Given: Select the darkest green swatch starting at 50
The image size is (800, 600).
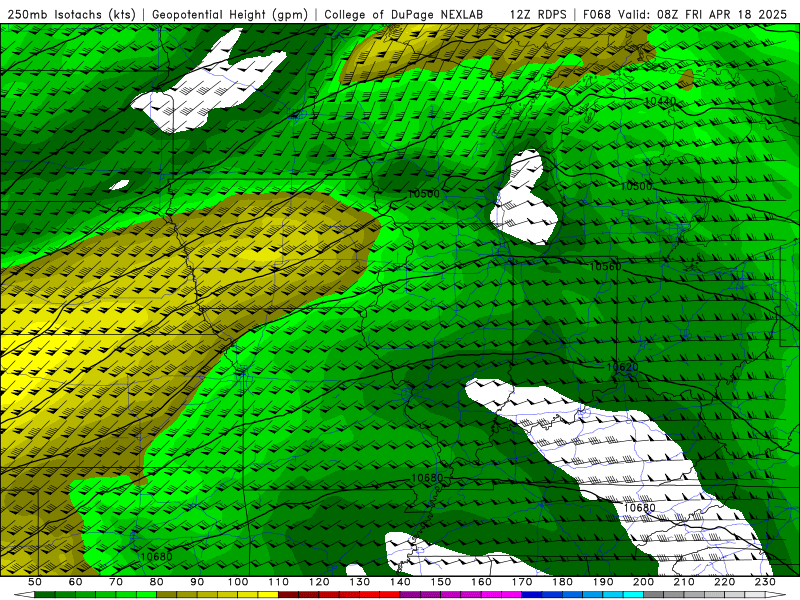Looking at the screenshot, I should (x=45, y=595).
